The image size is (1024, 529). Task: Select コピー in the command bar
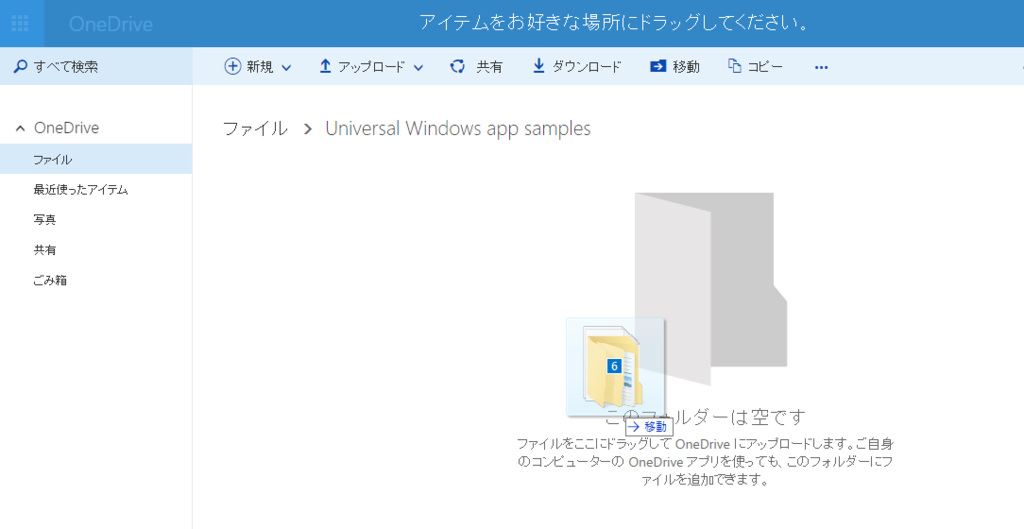click(765, 67)
